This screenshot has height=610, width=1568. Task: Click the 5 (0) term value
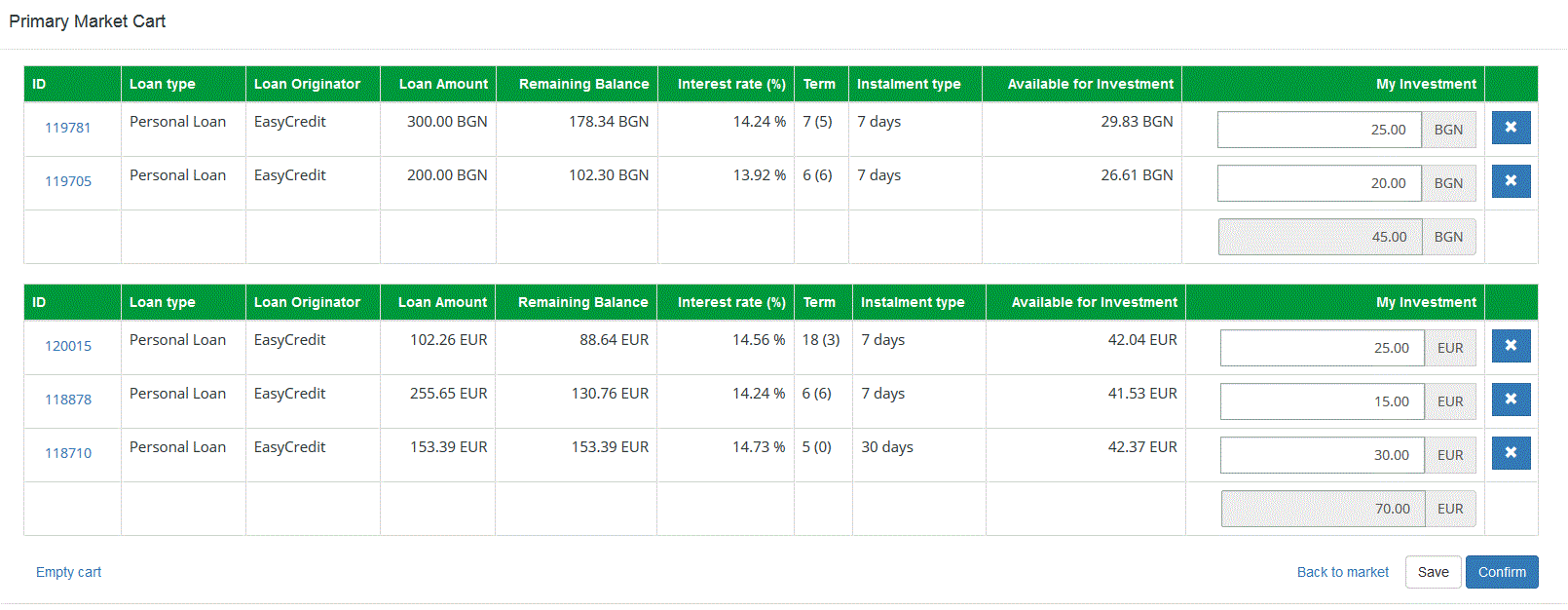click(817, 447)
